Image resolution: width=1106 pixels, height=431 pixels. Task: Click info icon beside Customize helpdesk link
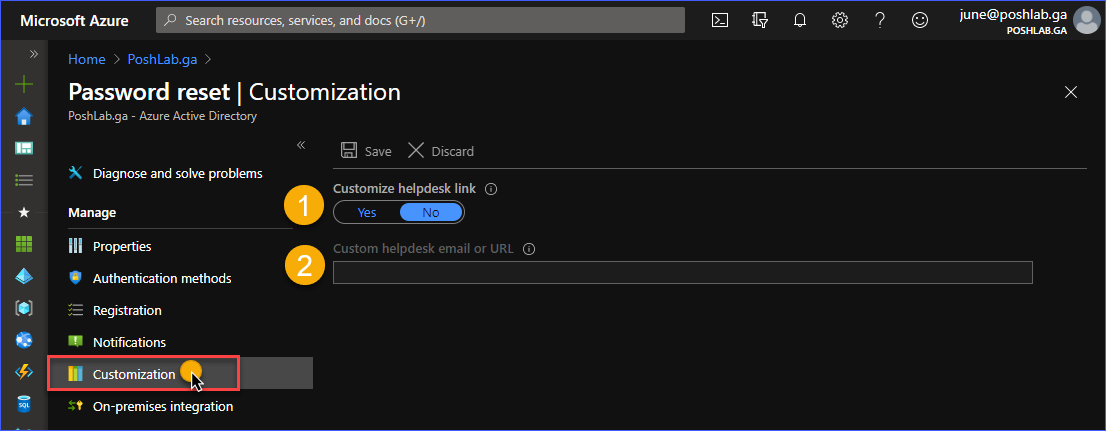tap(492, 189)
